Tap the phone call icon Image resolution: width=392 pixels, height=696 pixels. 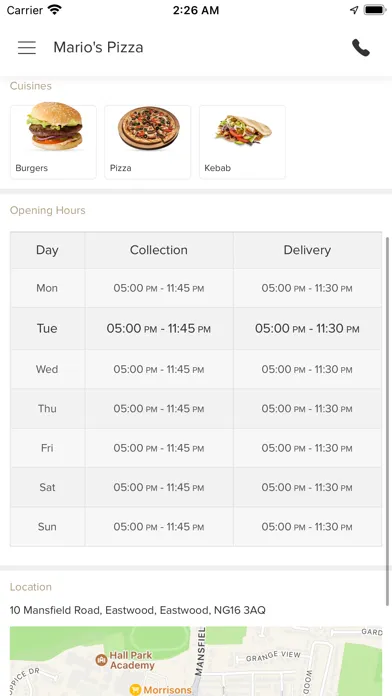point(360,47)
